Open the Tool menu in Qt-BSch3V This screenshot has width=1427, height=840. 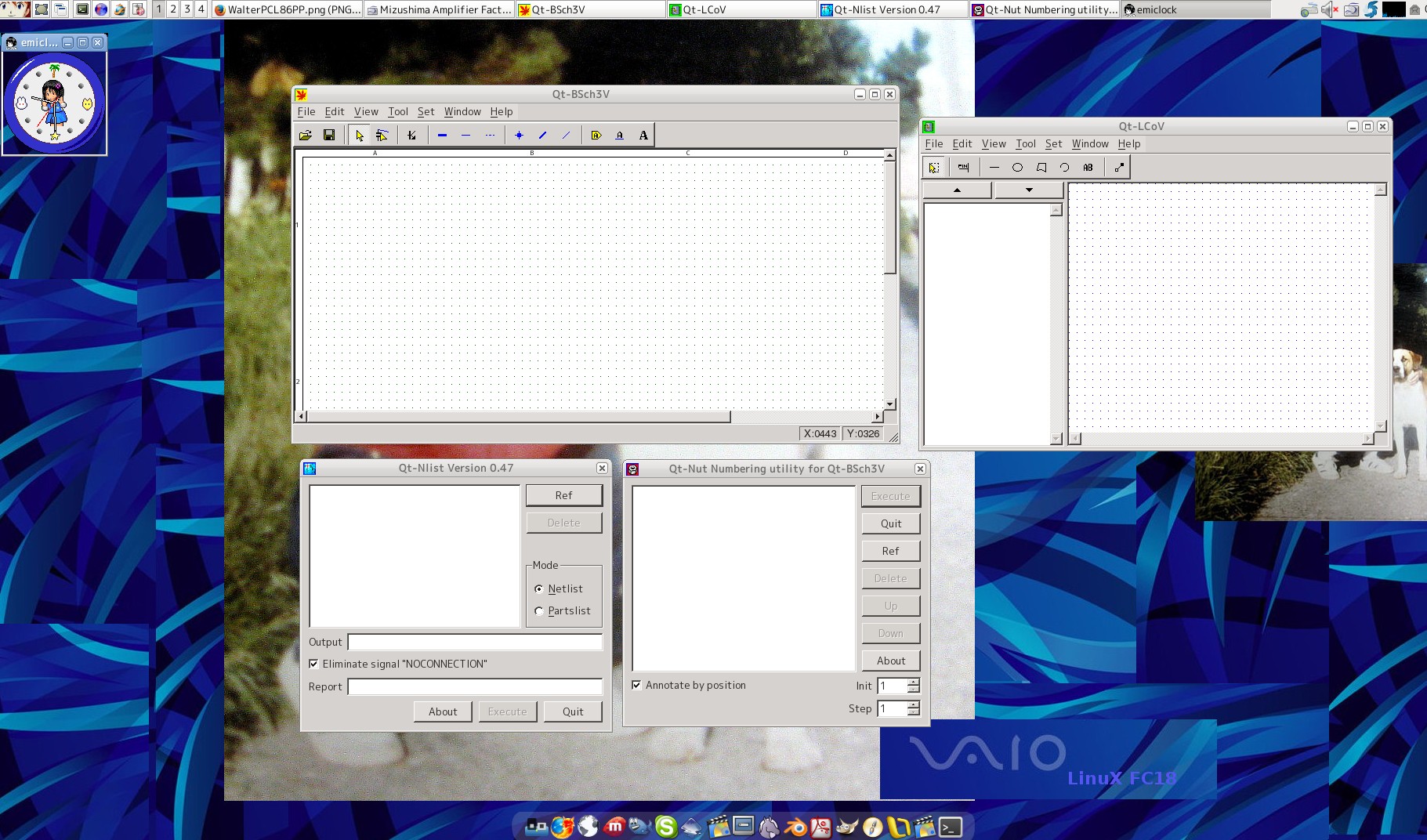397,111
